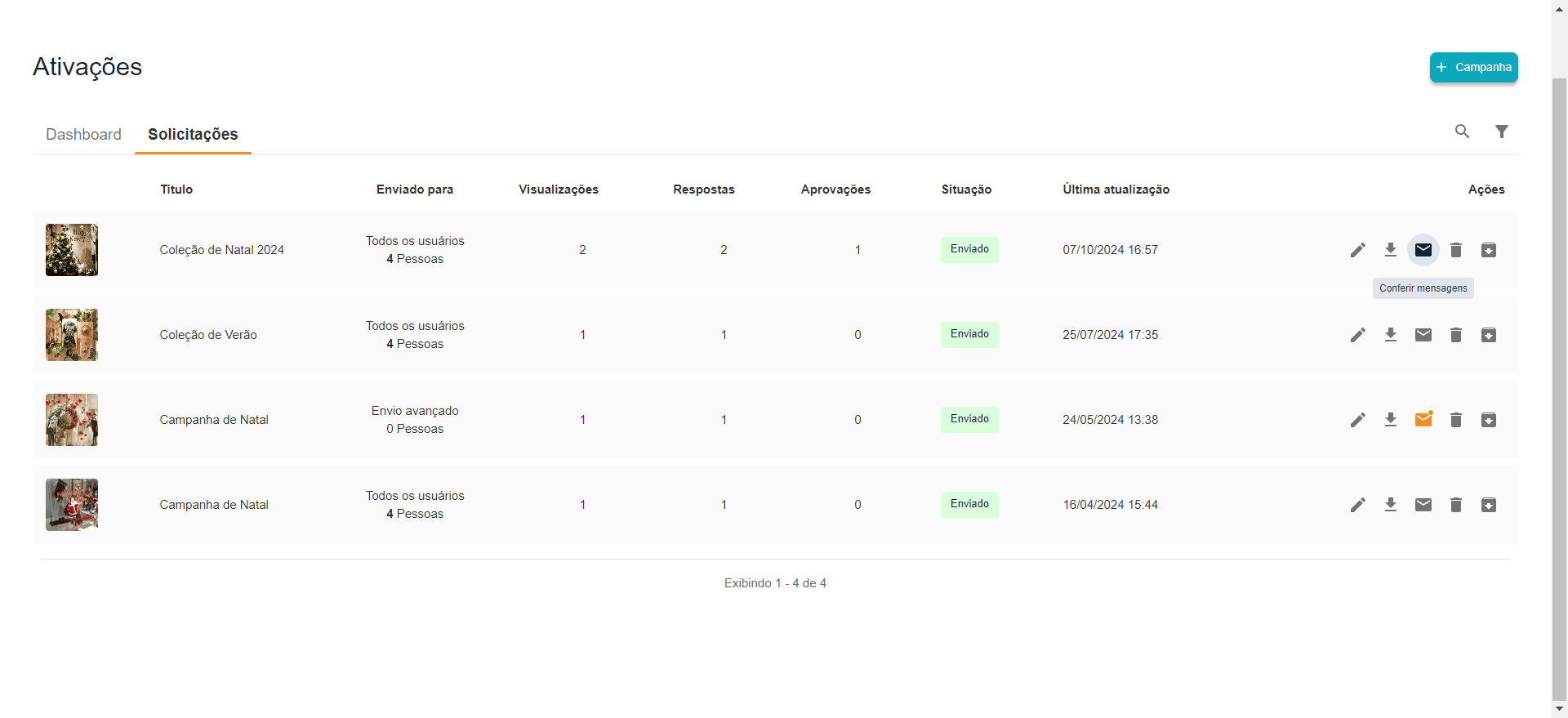Click the date 24/05/2024 13:38
The height and width of the screenshot is (718, 1568).
(x=1110, y=420)
